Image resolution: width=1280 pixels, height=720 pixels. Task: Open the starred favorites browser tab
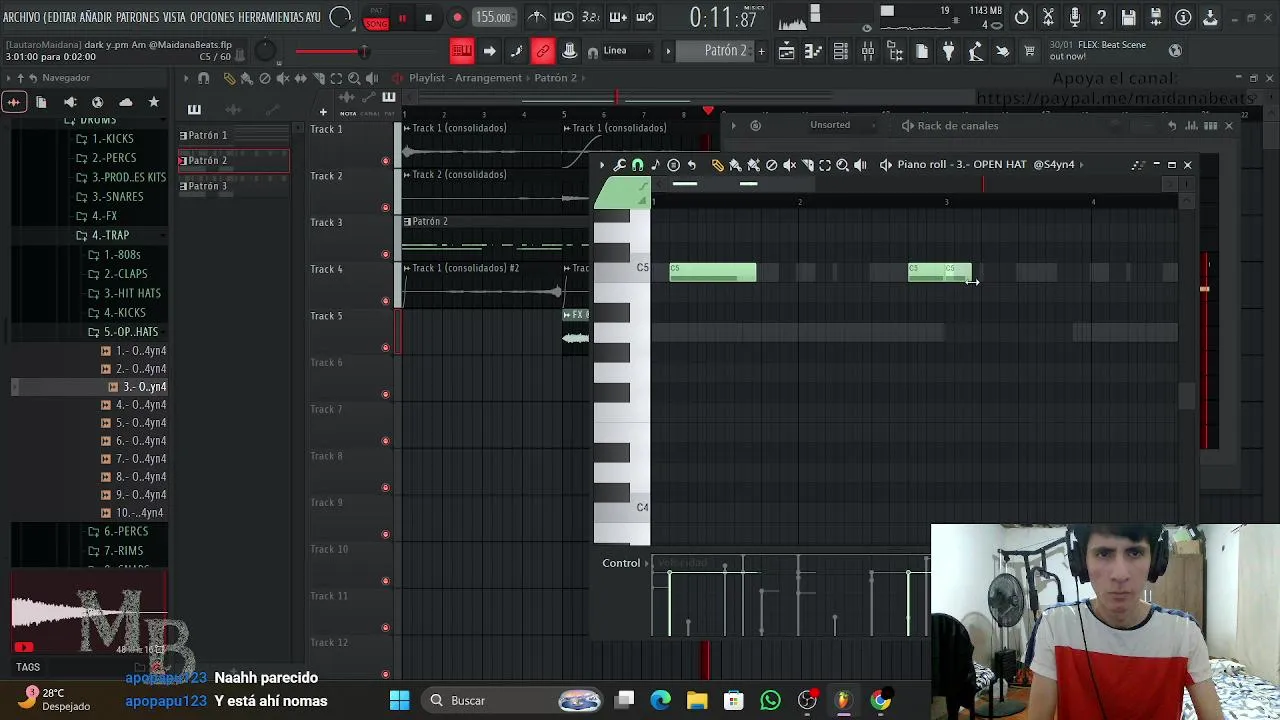click(x=153, y=102)
